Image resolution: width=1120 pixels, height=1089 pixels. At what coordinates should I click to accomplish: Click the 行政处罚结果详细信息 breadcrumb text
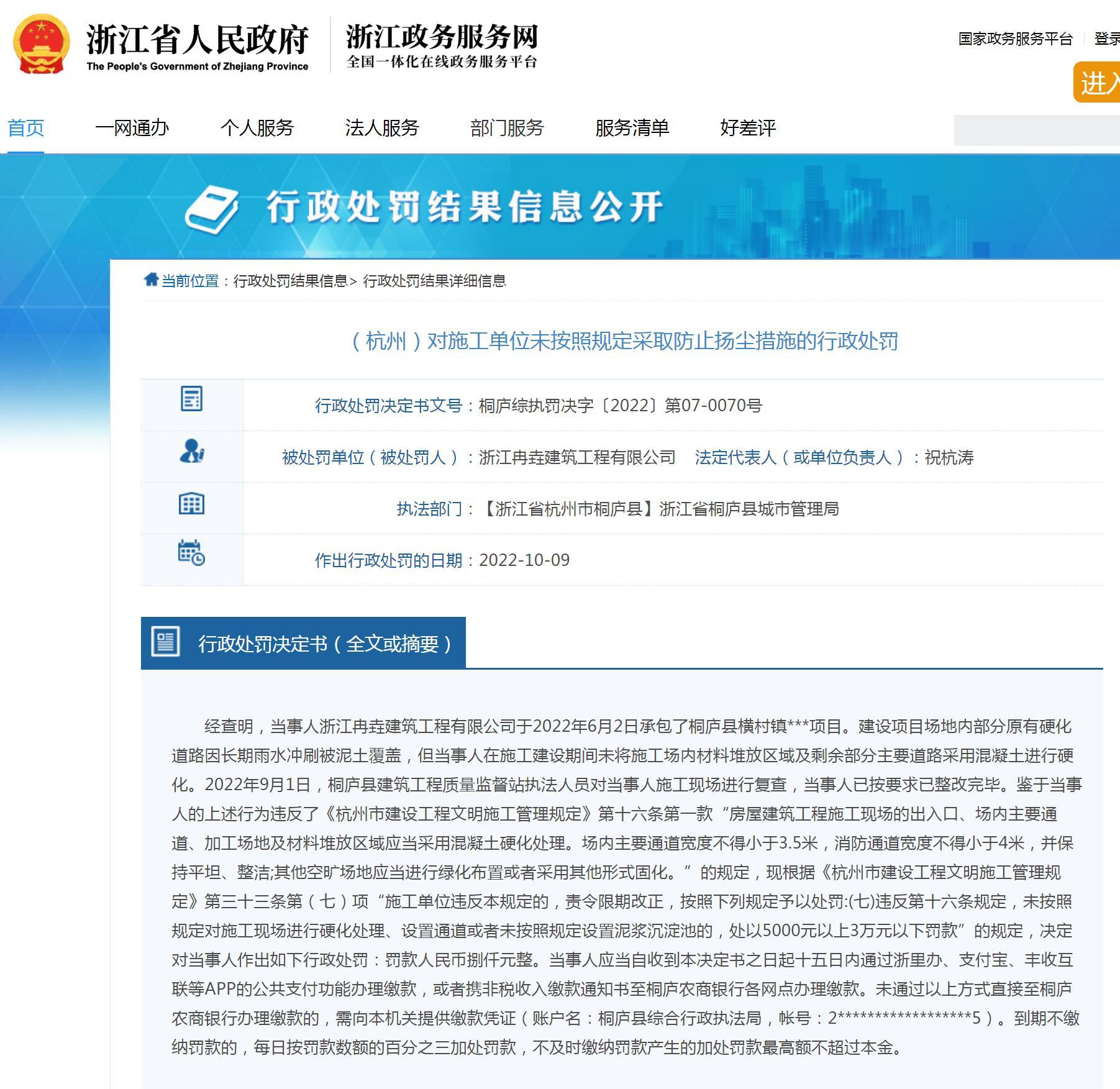(x=434, y=281)
